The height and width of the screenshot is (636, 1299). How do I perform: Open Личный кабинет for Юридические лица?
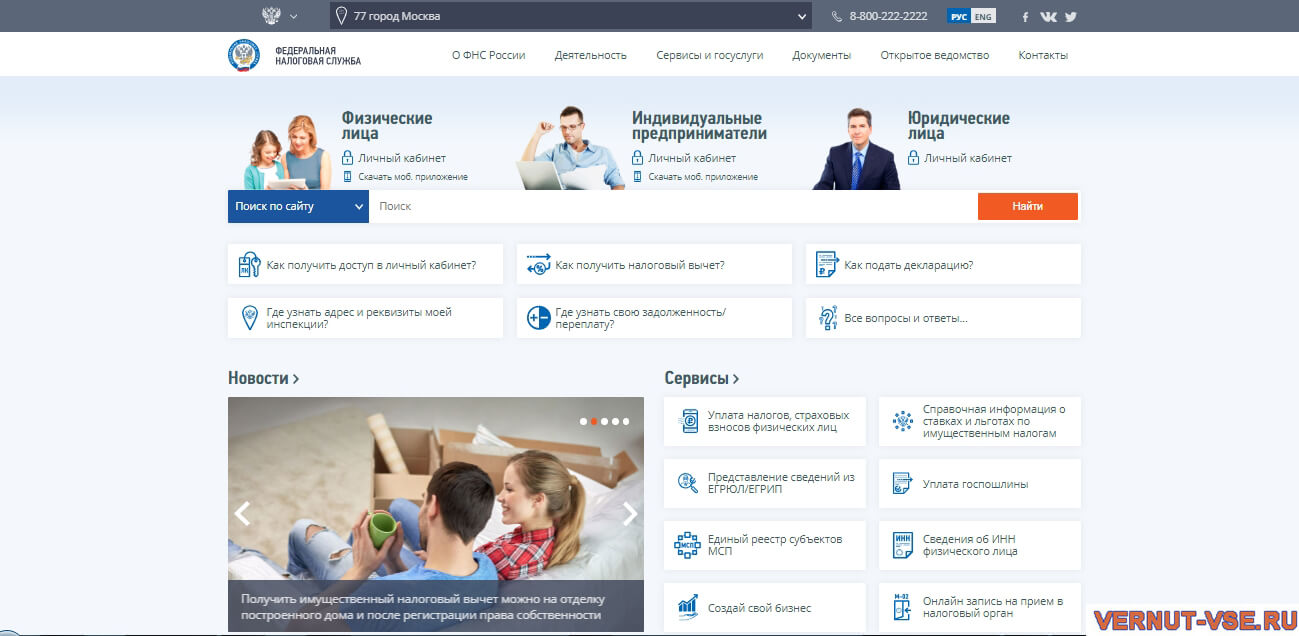coord(968,158)
